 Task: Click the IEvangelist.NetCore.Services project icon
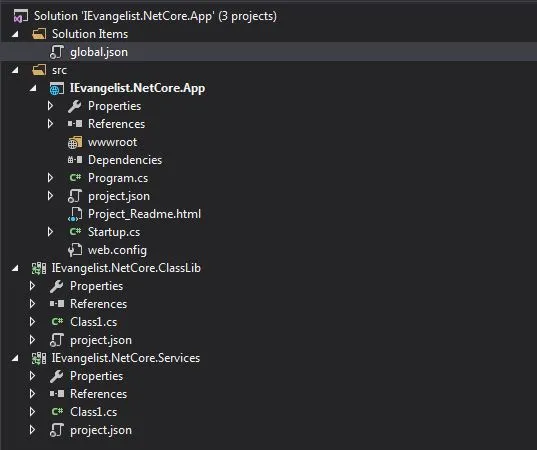(x=39, y=358)
